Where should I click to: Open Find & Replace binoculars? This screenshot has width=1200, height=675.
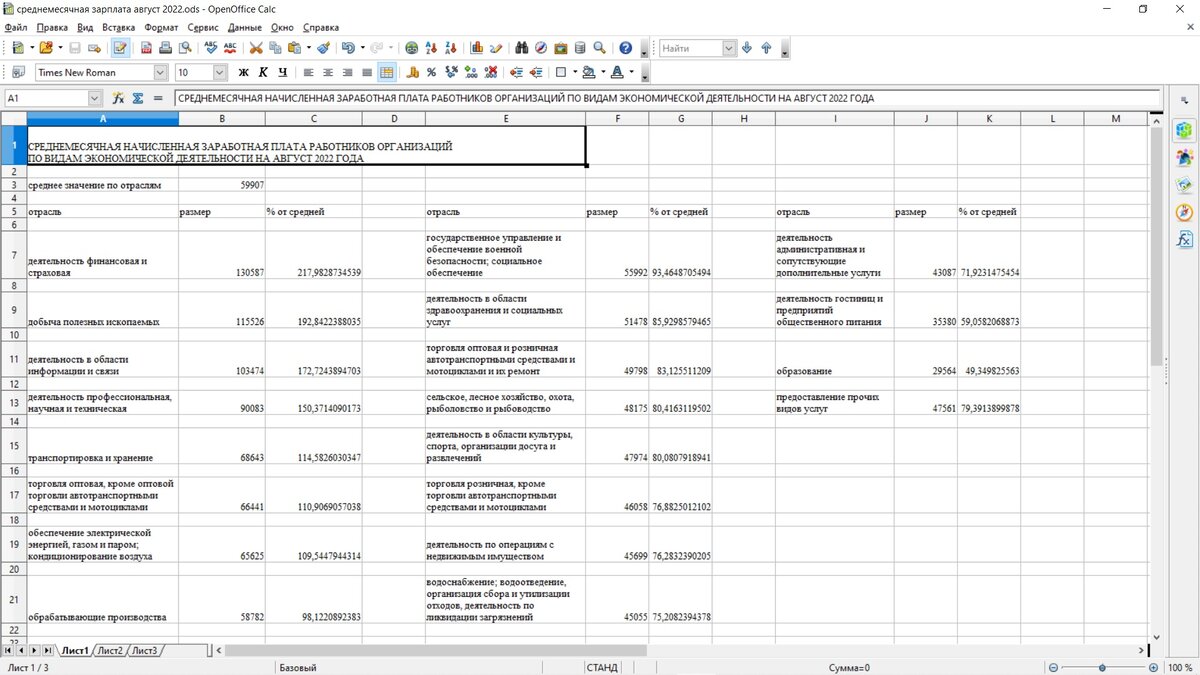[x=522, y=48]
